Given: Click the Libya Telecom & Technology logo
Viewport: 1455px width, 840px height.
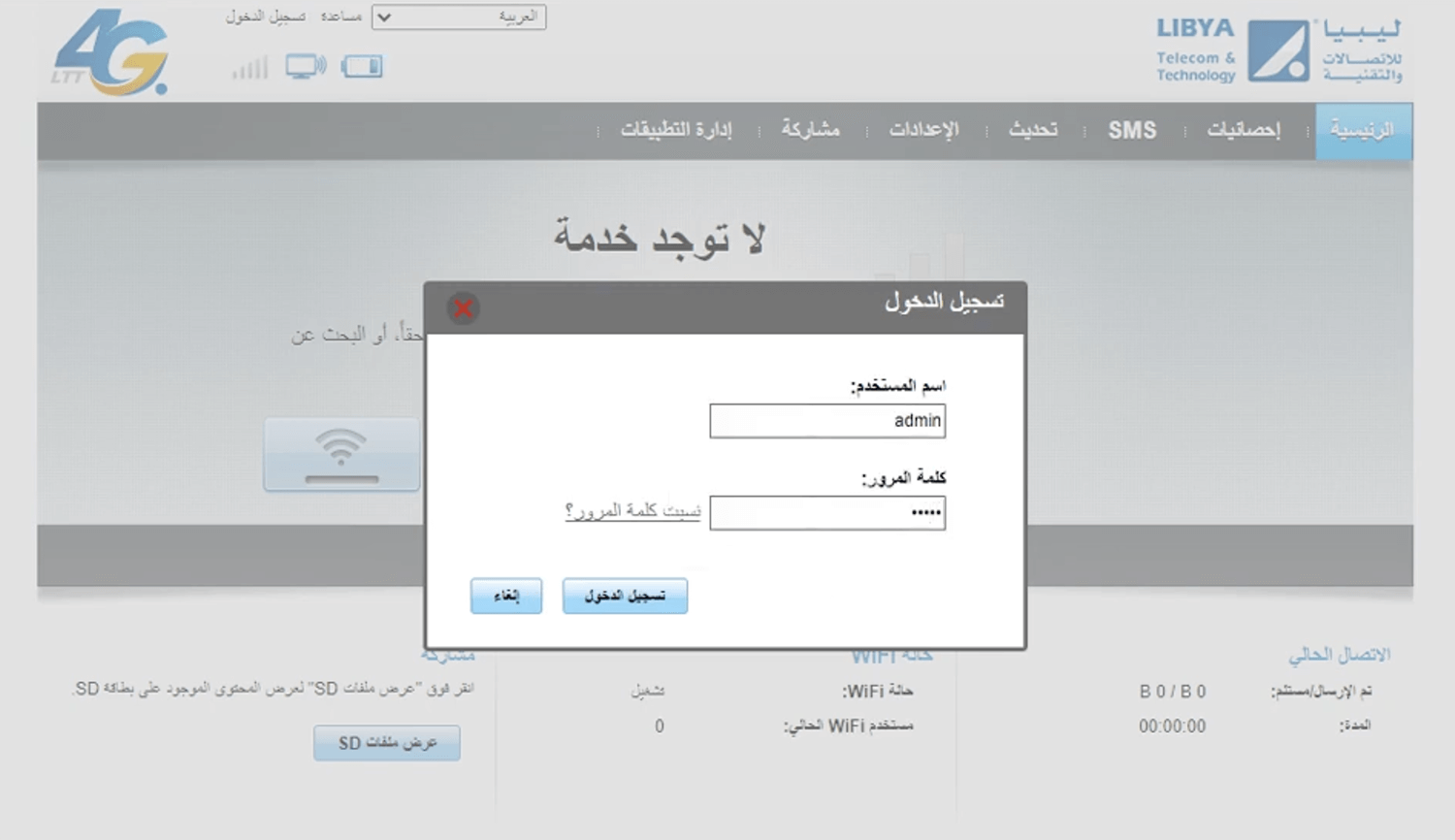Looking at the screenshot, I should (1277, 51).
